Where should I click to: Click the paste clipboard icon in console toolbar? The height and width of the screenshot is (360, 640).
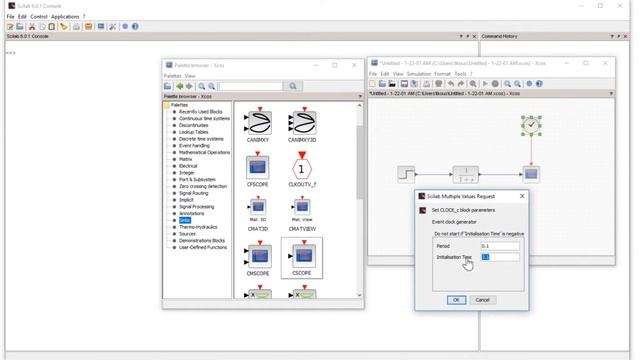51,27
